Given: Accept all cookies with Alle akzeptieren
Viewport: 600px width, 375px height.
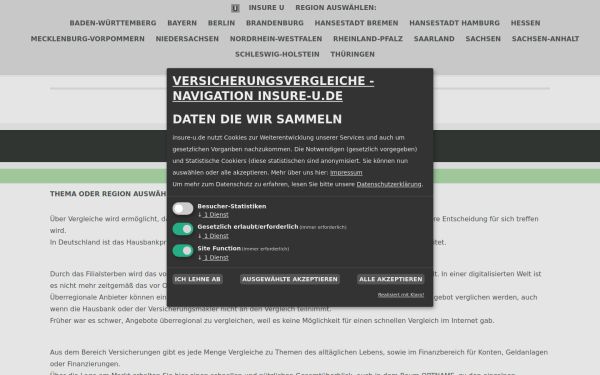Looking at the screenshot, I should tap(391, 279).
